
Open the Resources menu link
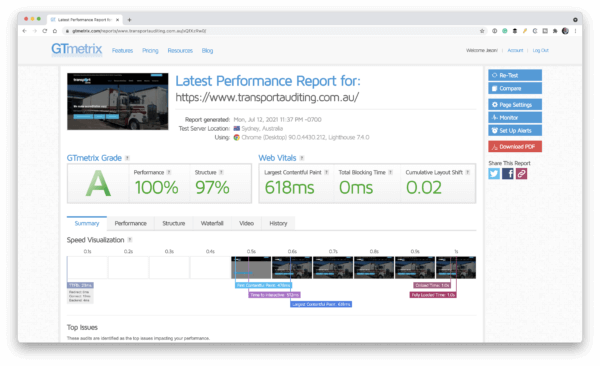180,51
